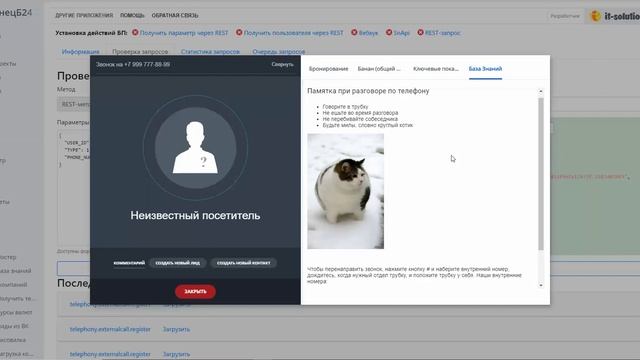The height and width of the screenshot is (360, 640).
Task: Click the text 'Не перебивайте собеседника'
Action: coord(360,119)
